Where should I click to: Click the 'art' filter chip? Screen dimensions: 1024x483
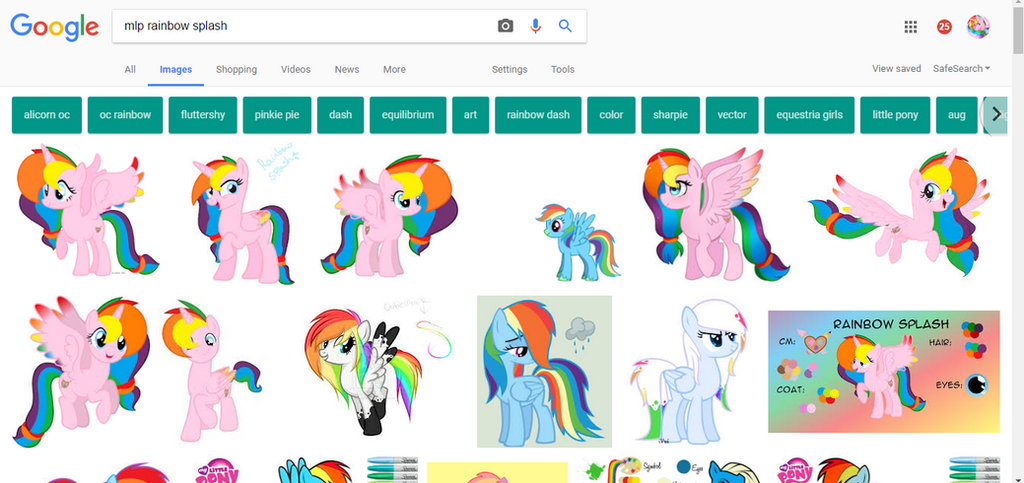[470, 115]
